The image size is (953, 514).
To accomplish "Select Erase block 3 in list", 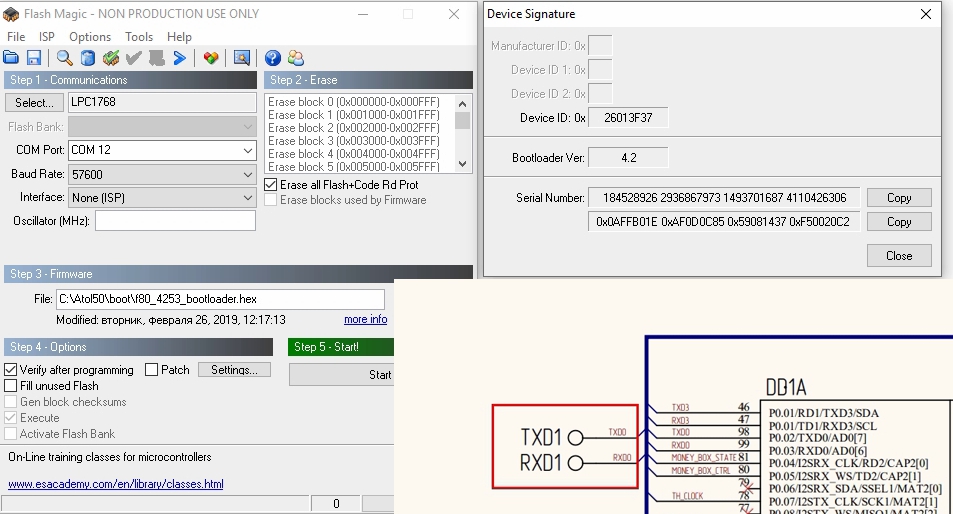I will coord(354,141).
